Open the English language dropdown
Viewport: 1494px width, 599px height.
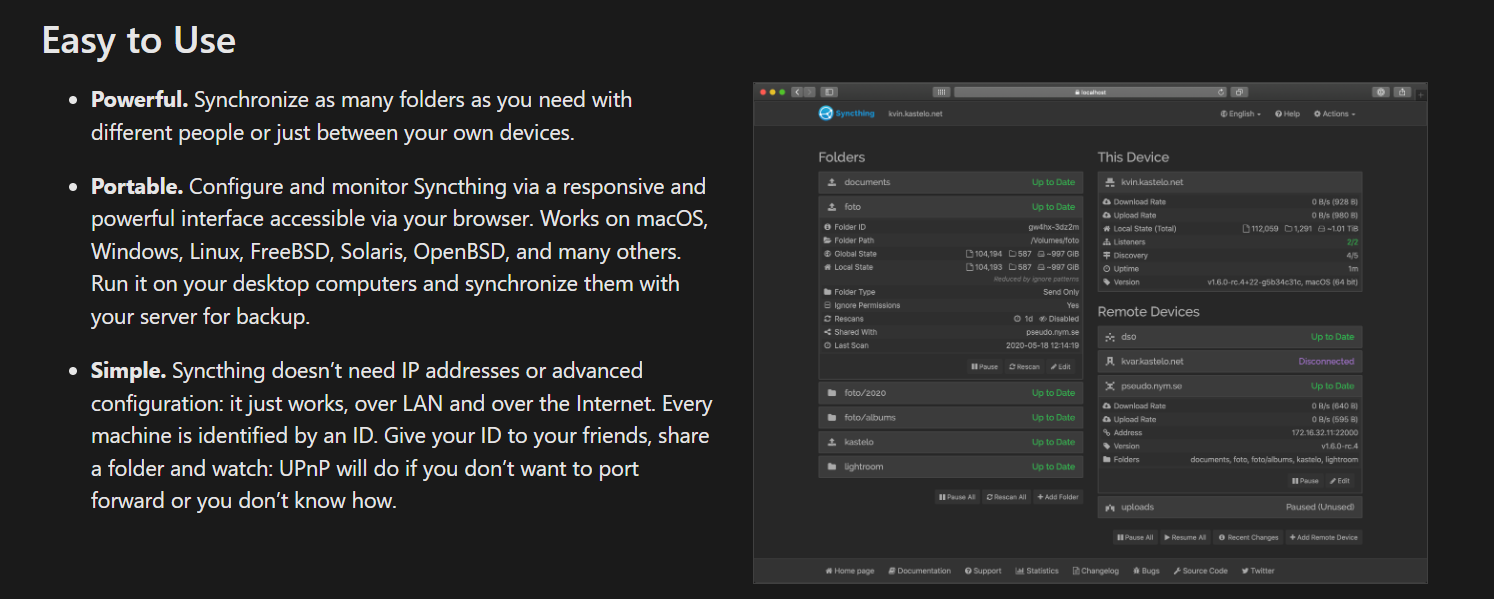point(1241,114)
